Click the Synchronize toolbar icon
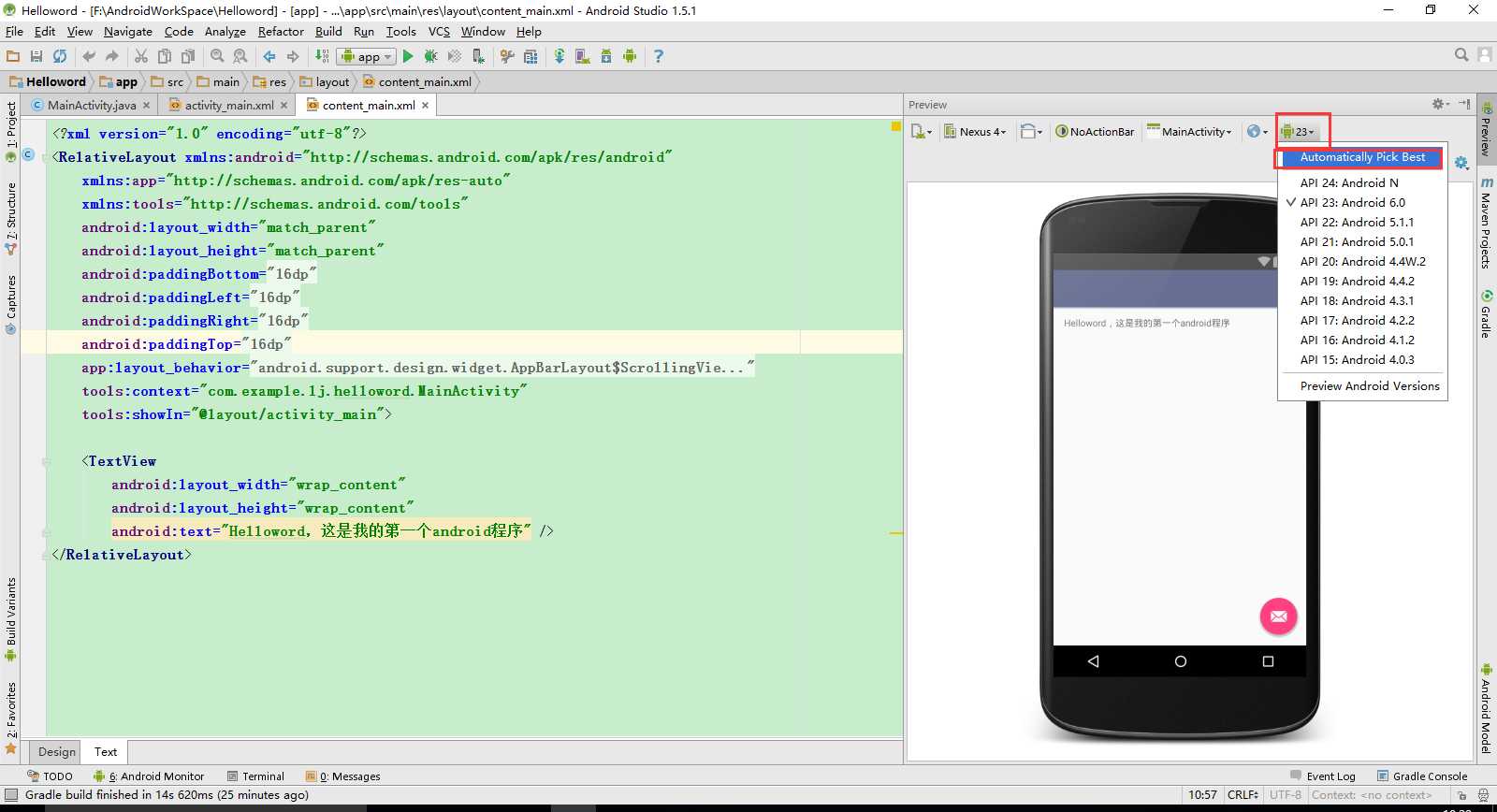The image size is (1497, 812). click(x=60, y=56)
